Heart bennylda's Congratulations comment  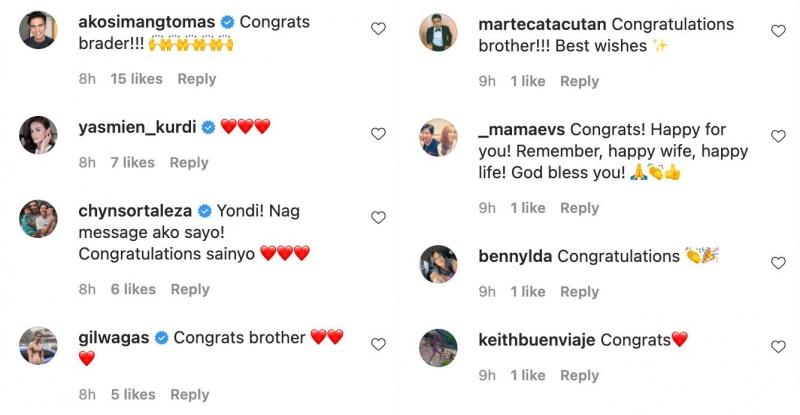click(778, 263)
